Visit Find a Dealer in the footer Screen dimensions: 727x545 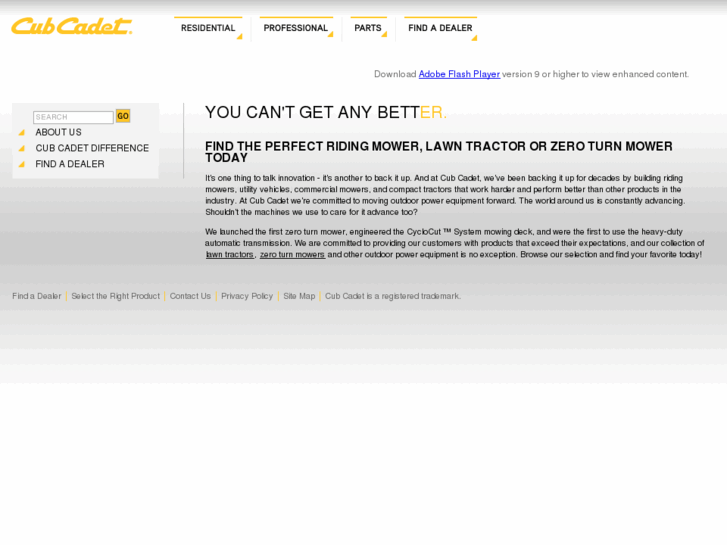click(x=37, y=296)
